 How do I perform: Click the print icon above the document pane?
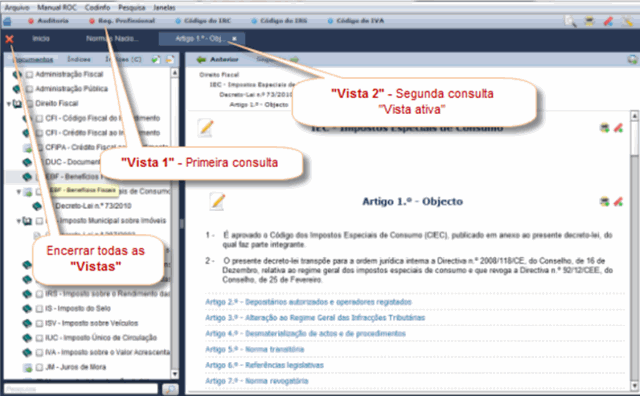point(632,60)
